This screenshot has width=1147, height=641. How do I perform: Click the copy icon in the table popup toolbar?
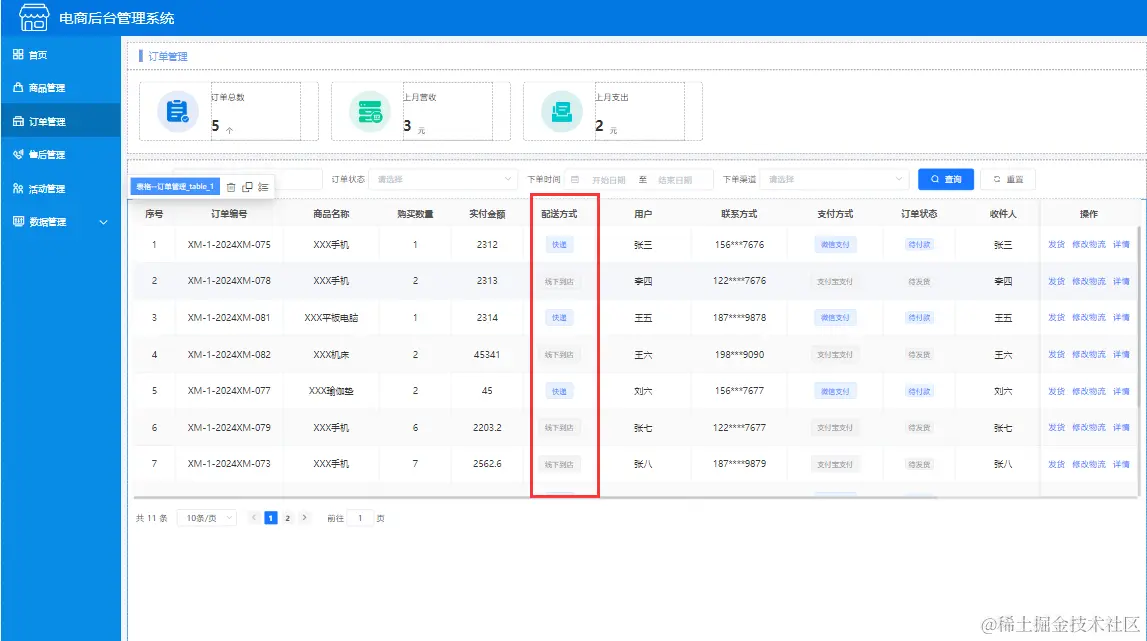[247, 187]
